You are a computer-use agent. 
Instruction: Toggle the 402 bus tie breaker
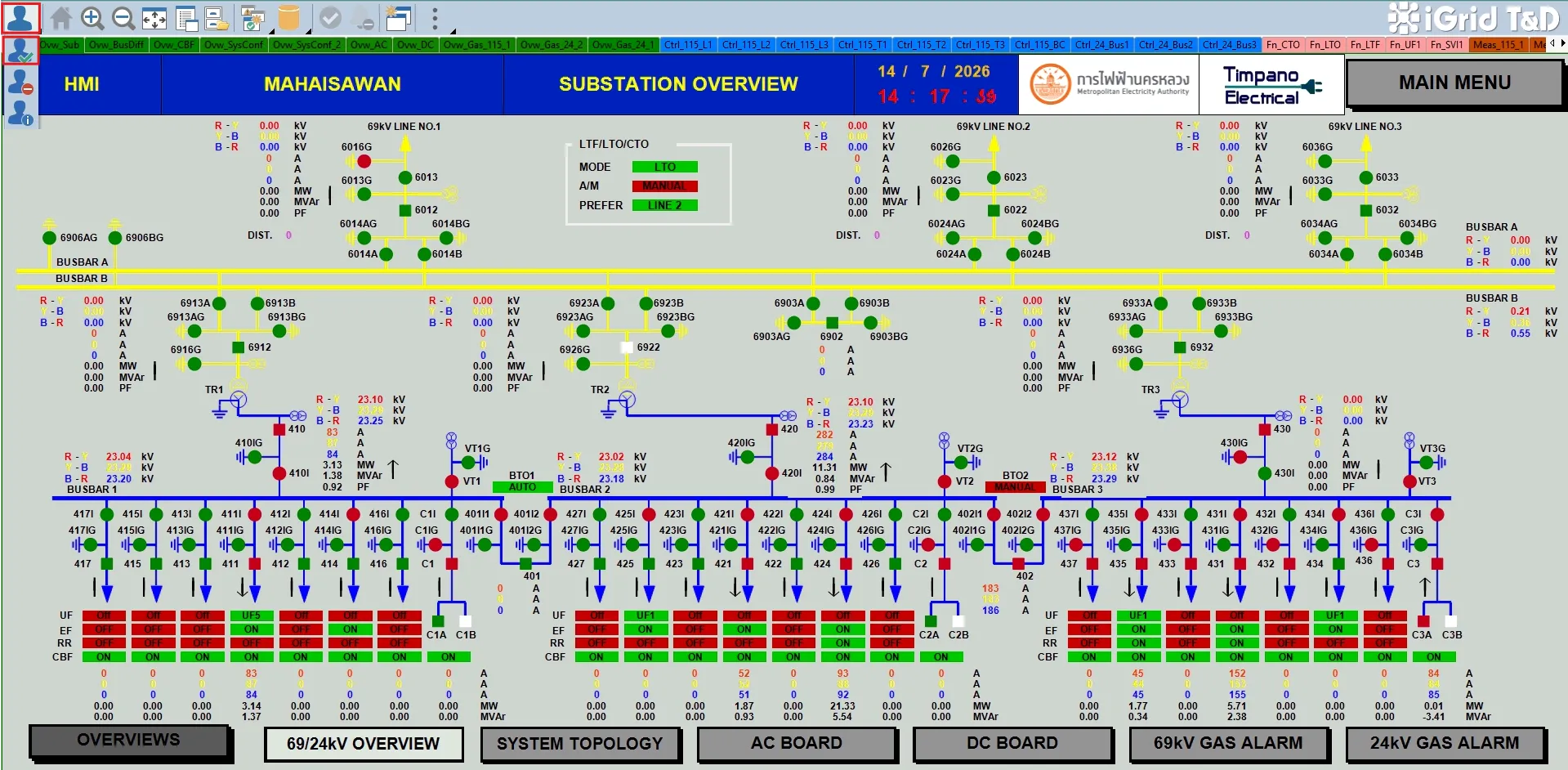click(x=1018, y=564)
